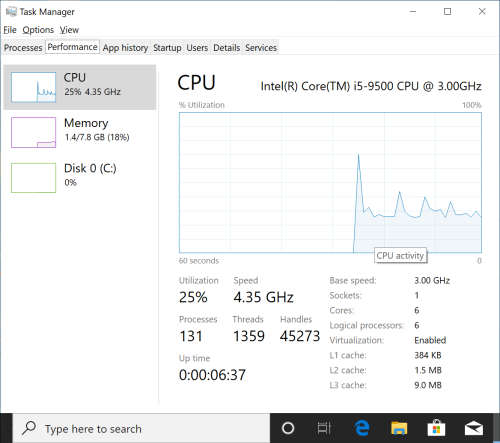
Task: Select Memory usage panel in sidebar
Action: pyautogui.click(x=80, y=132)
